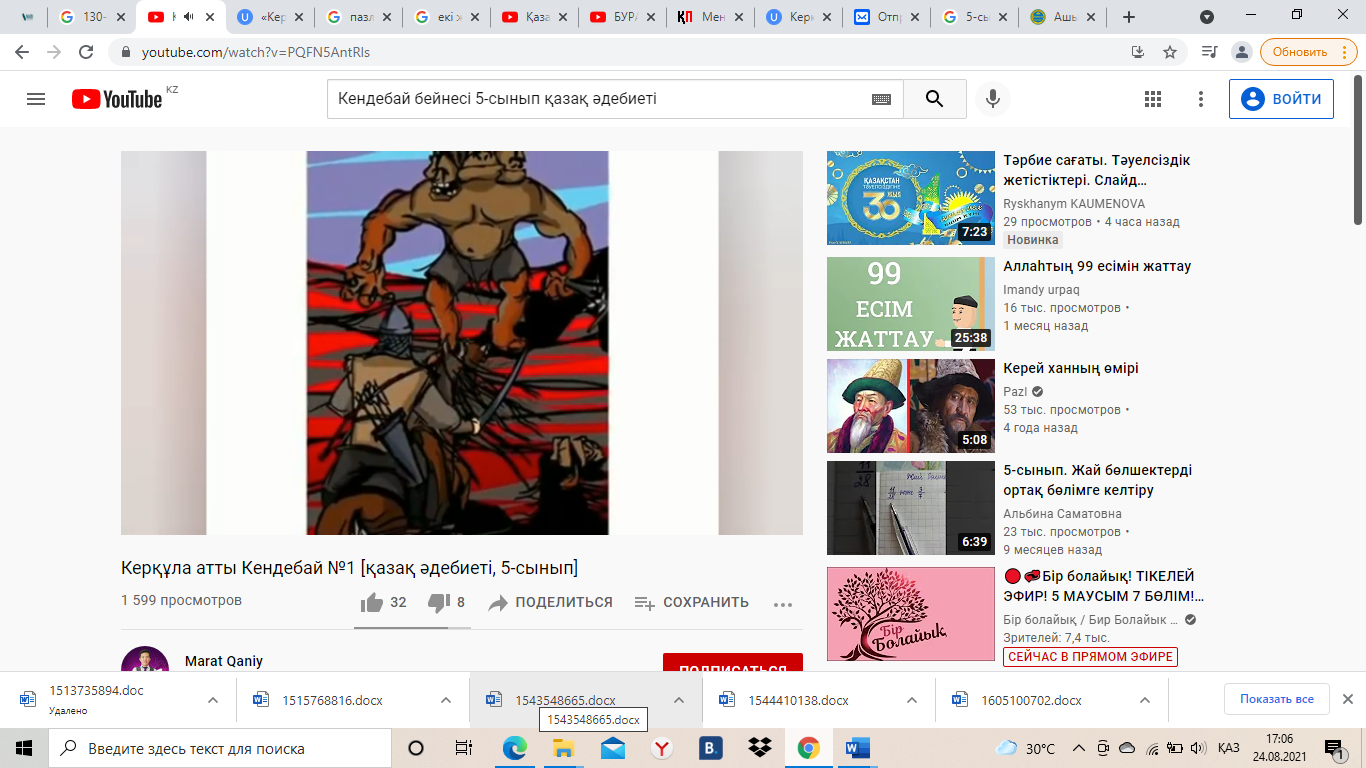Switch to the 'Мен' tab
This screenshot has height=768, width=1366.
pos(714,17)
